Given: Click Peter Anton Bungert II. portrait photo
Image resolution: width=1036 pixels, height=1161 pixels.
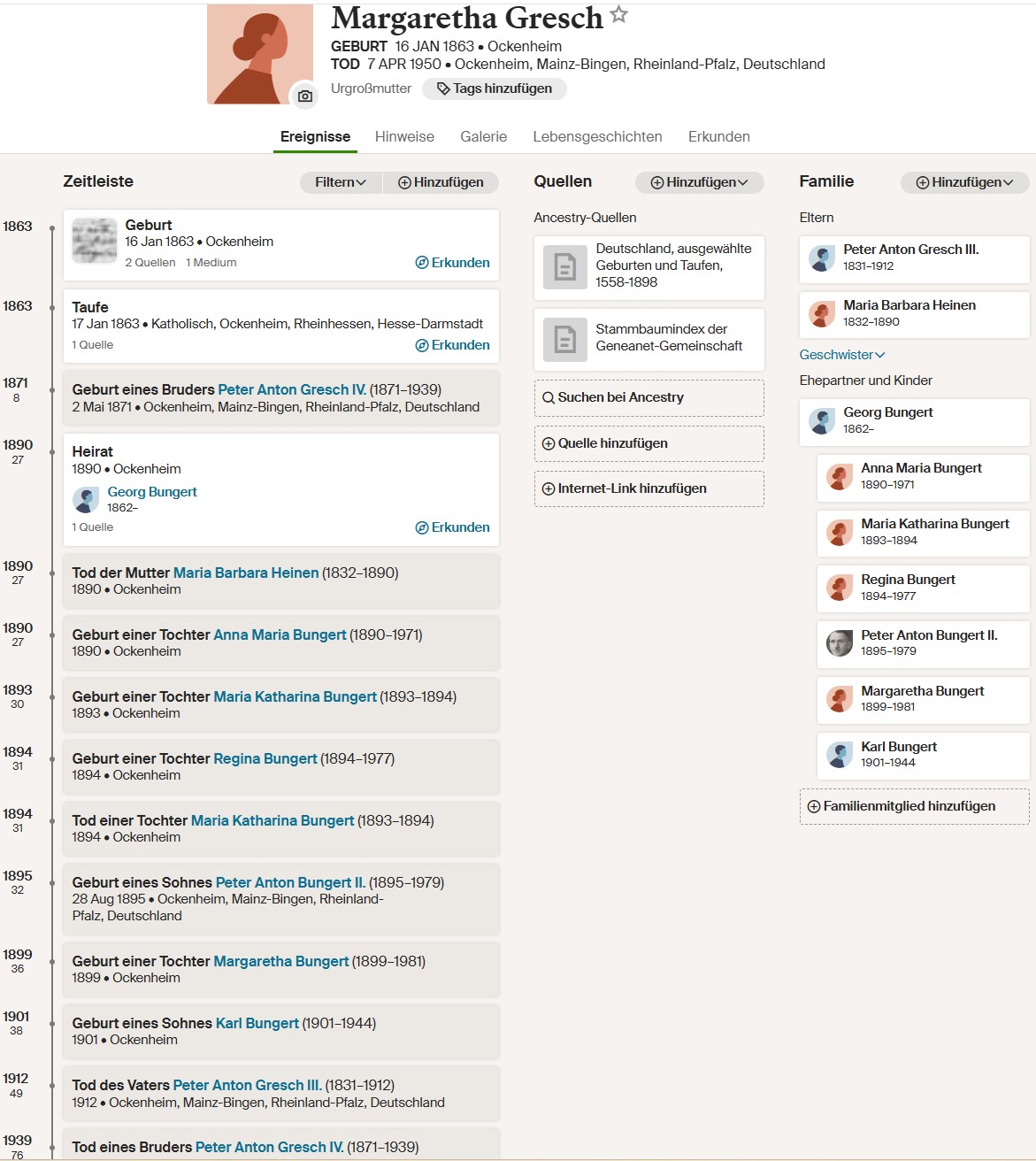Looking at the screenshot, I should tap(839, 642).
